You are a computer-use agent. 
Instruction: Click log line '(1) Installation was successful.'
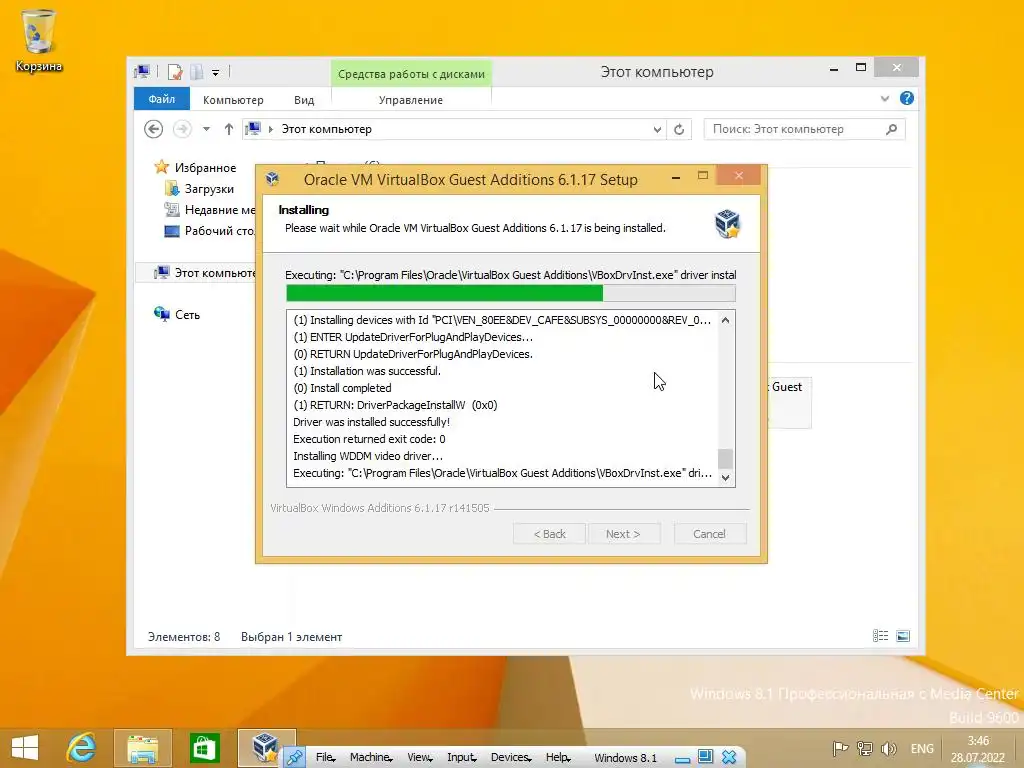(367, 371)
